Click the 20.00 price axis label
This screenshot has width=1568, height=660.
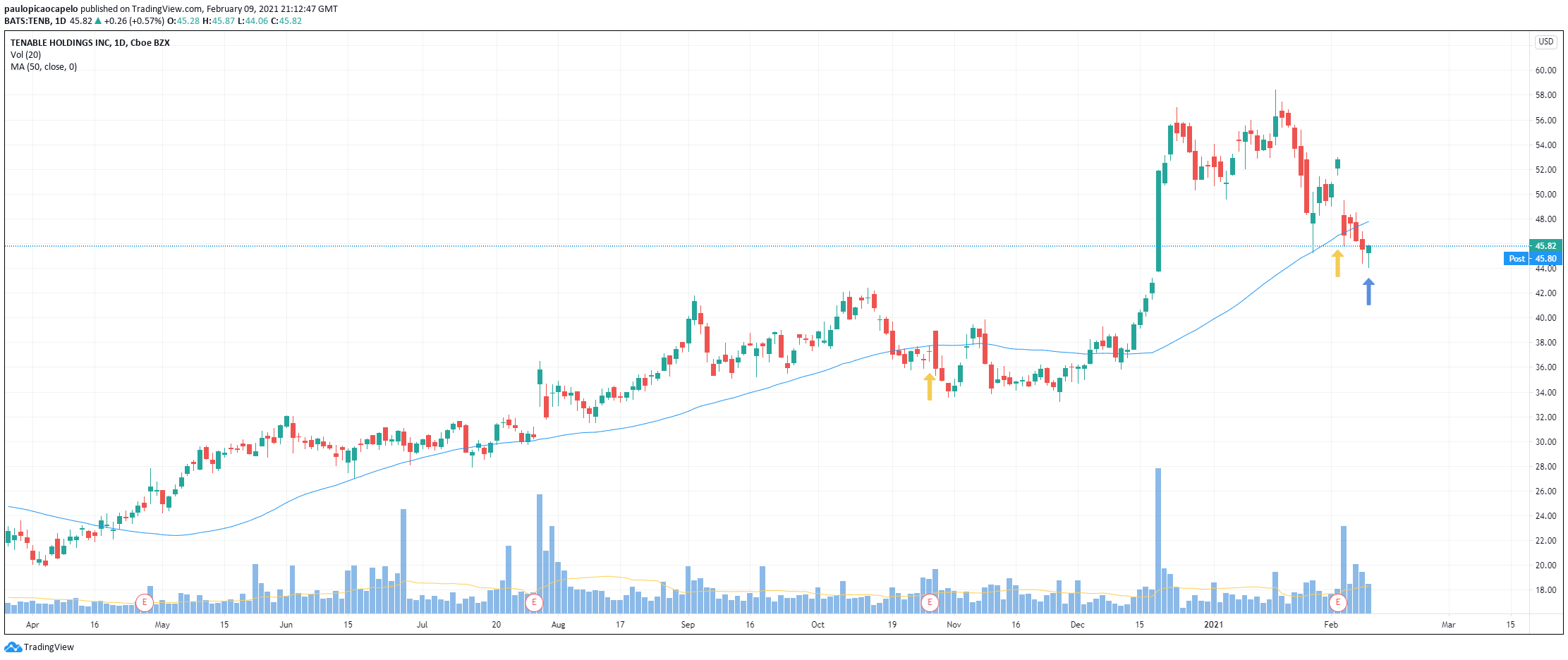(x=1545, y=566)
